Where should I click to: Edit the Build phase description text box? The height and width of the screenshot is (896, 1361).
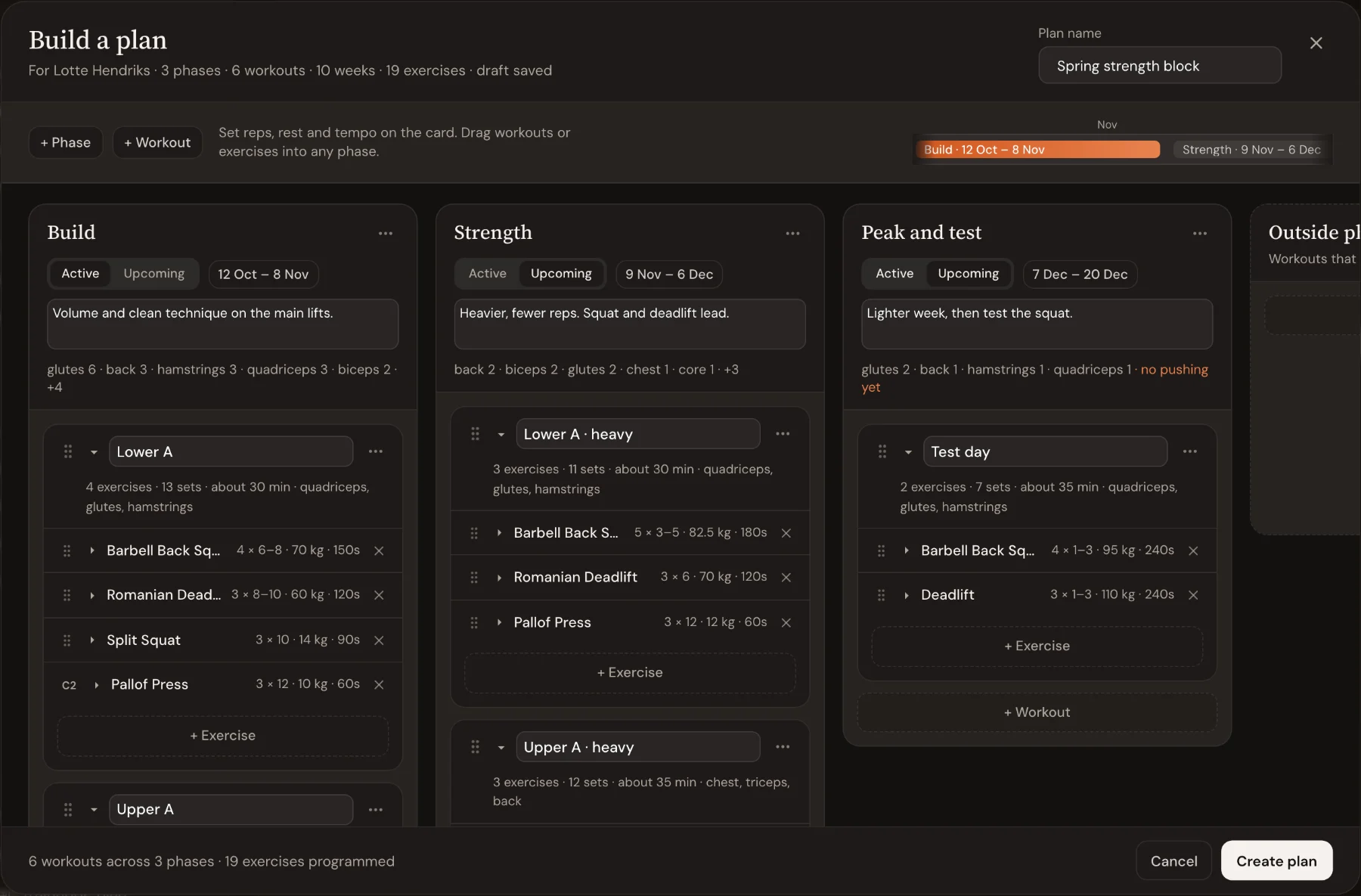pyautogui.click(x=222, y=324)
